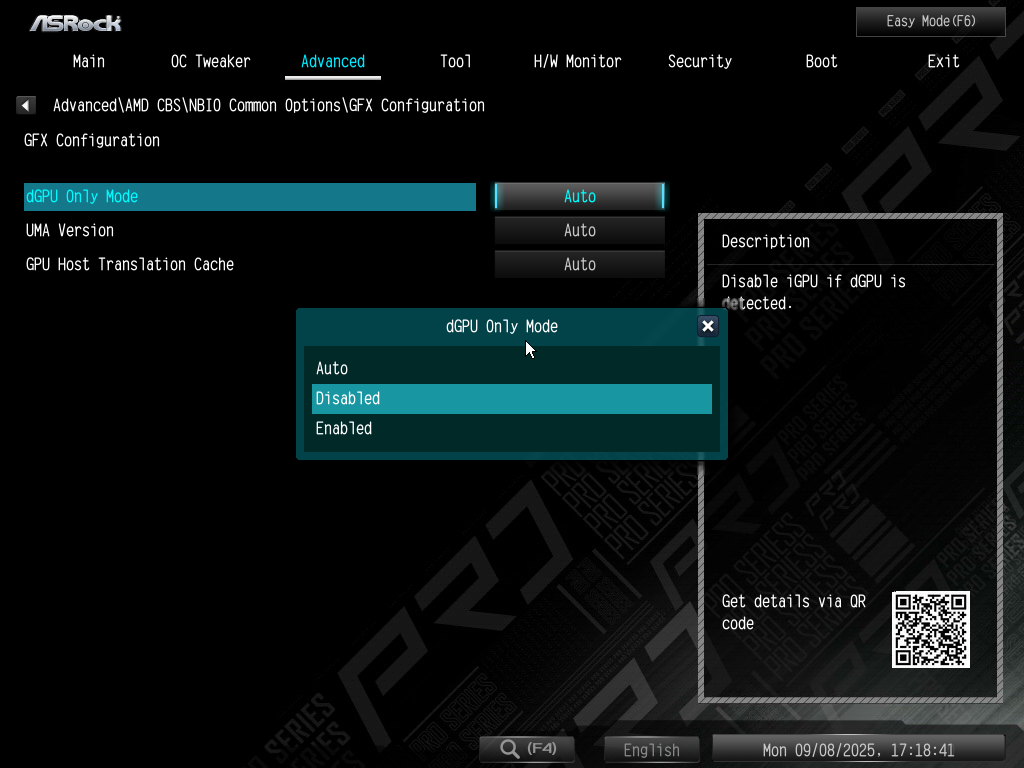The width and height of the screenshot is (1024, 768).
Task: Switch to the OC Tweaker tab
Action: 210,62
